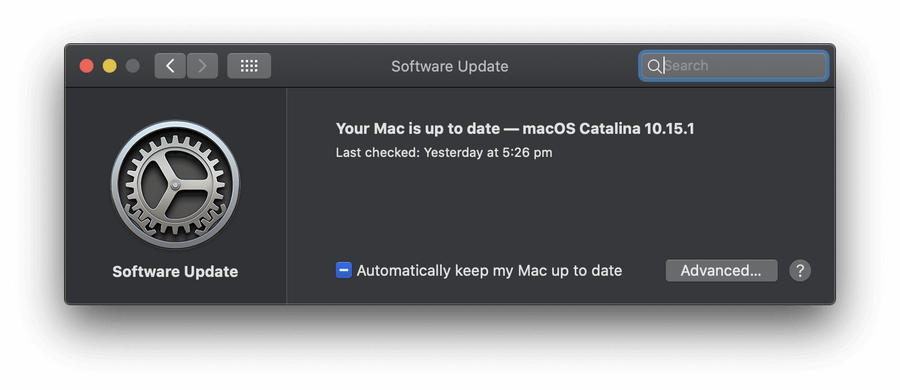Click the 'macOS Catalina 10.15.1' version text

pos(608,129)
